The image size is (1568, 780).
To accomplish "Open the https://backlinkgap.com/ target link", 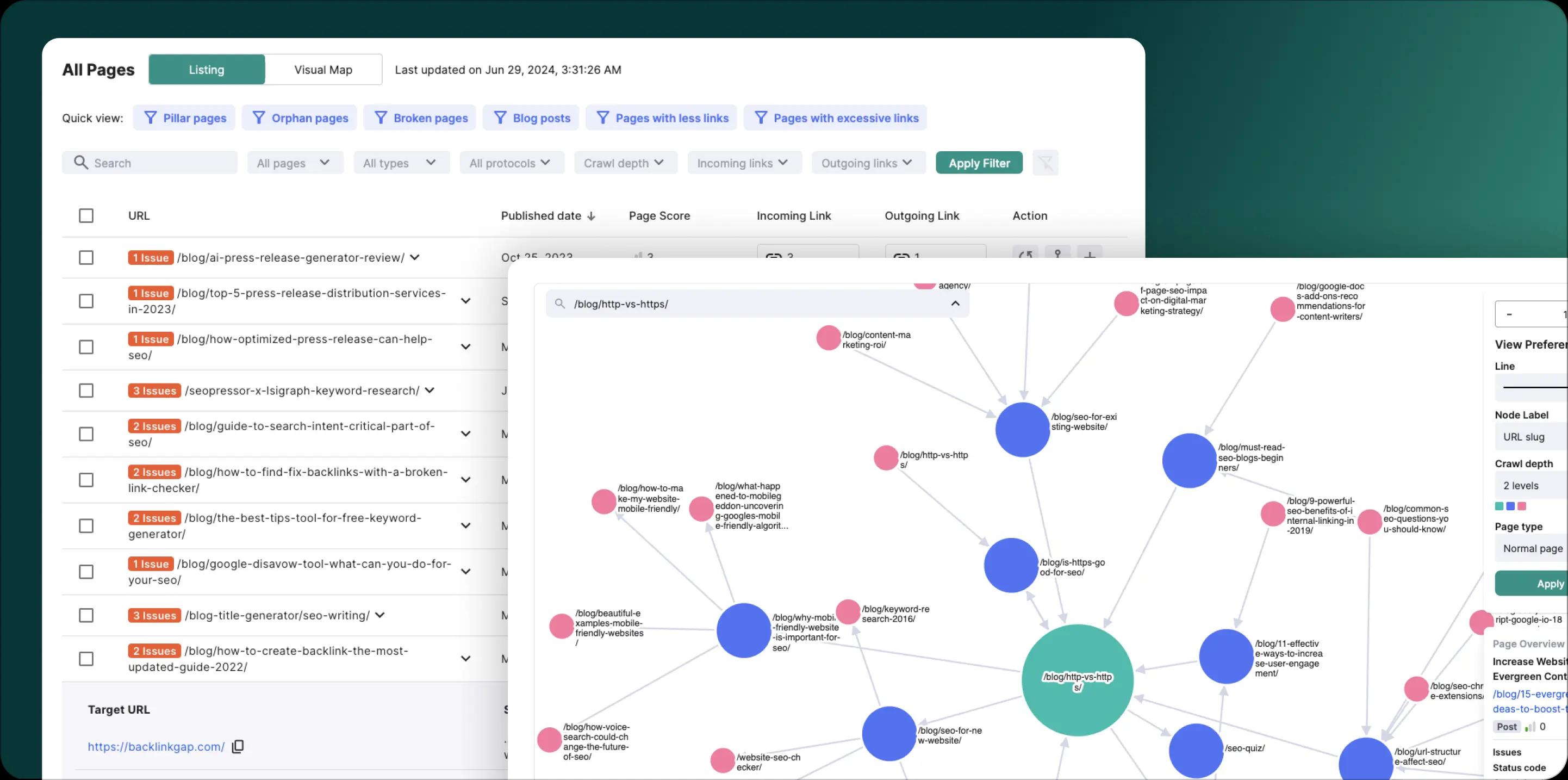I will [156, 746].
